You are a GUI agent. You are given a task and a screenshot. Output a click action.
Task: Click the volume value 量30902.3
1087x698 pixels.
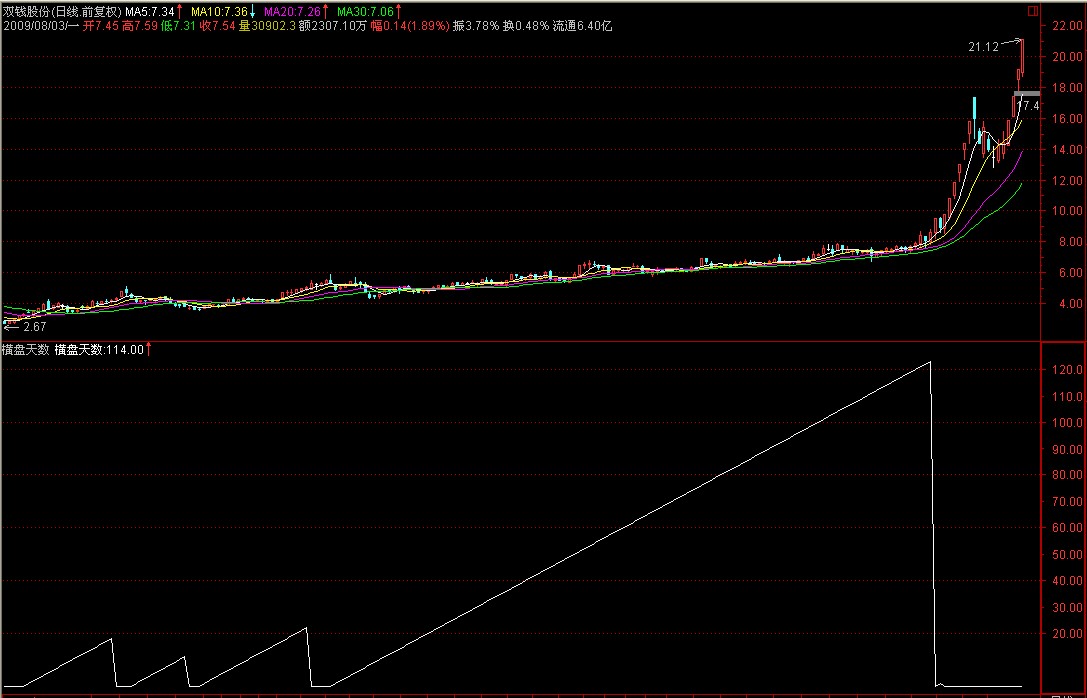(x=268, y=26)
